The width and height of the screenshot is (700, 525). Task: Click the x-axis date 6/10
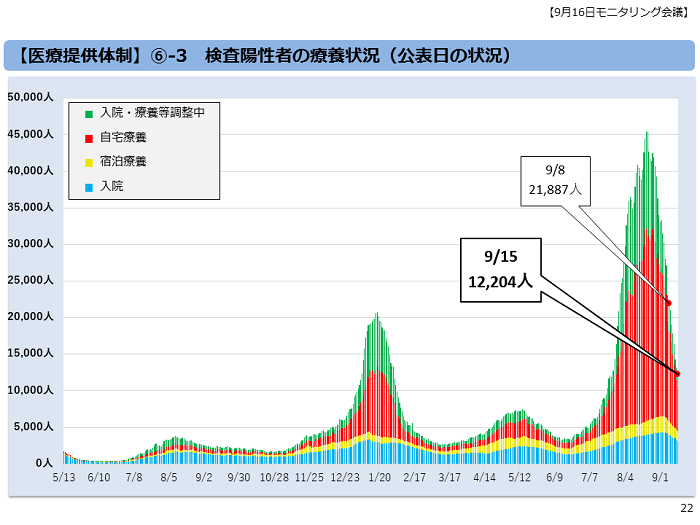[x=99, y=478]
